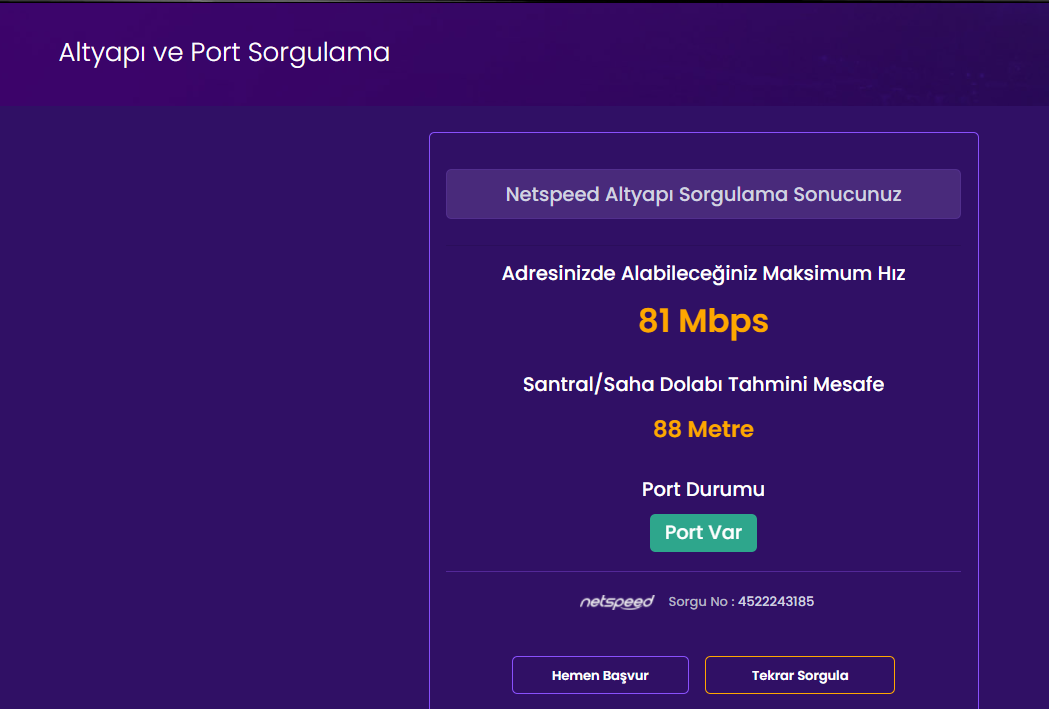This screenshot has height=709, width=1049.
Task: Click the Sorgu No label
Action: pos(700,602)
